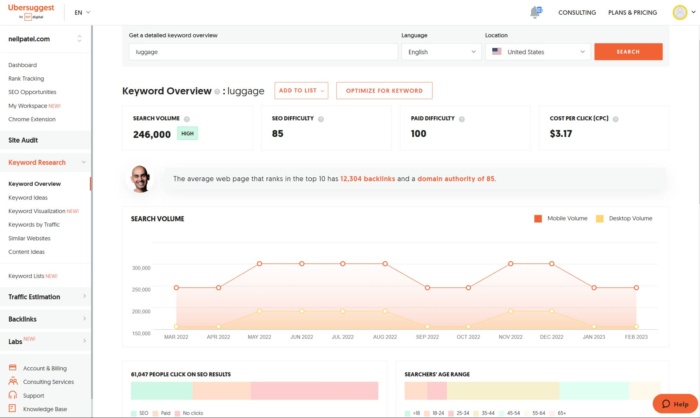Screen dimensions: 700x418
Task: Click the NOV 2022 mobile volume point
Action: [510, 263]
